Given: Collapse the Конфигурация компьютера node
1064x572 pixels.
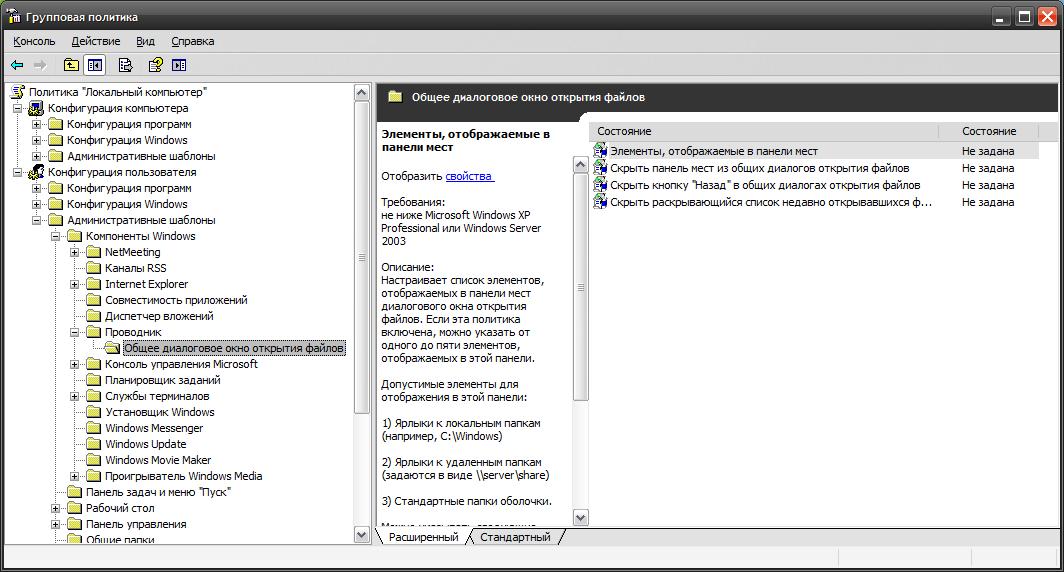Looking at the screenshot, I should [x=18, y=109].
